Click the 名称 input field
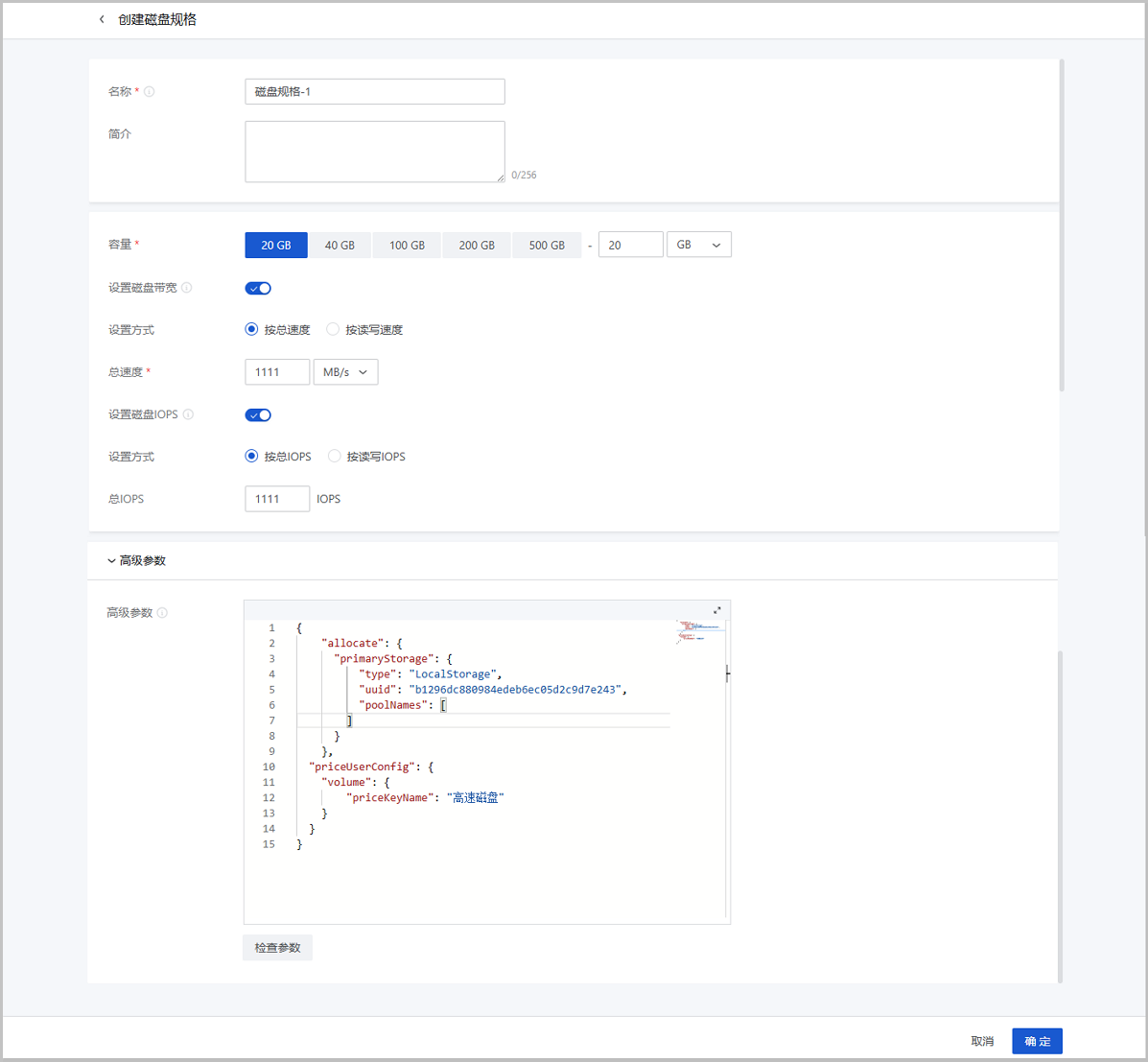The image size is (1148, 1062). [375, 91]
